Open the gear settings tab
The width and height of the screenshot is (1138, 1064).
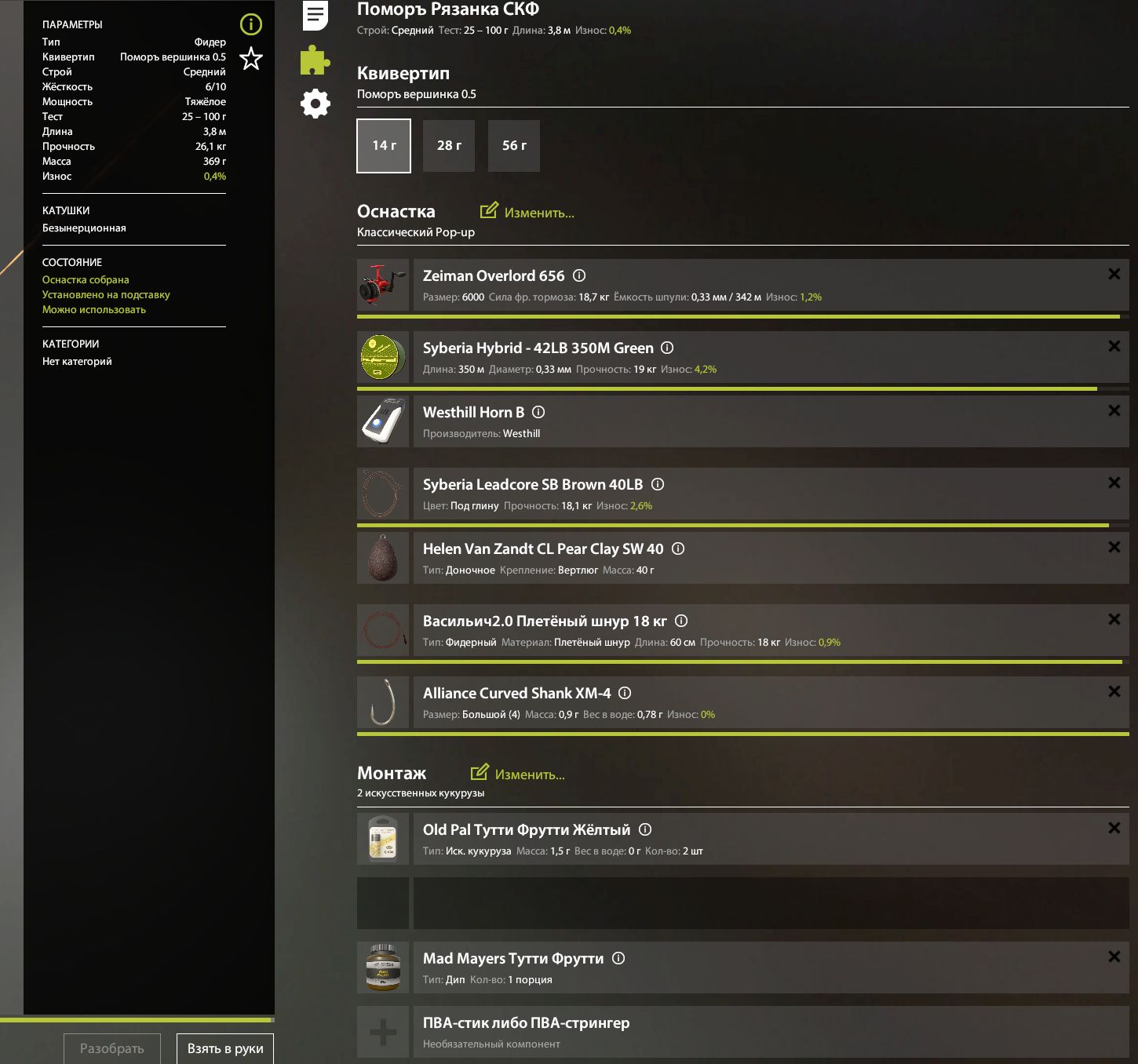point(316,104)
